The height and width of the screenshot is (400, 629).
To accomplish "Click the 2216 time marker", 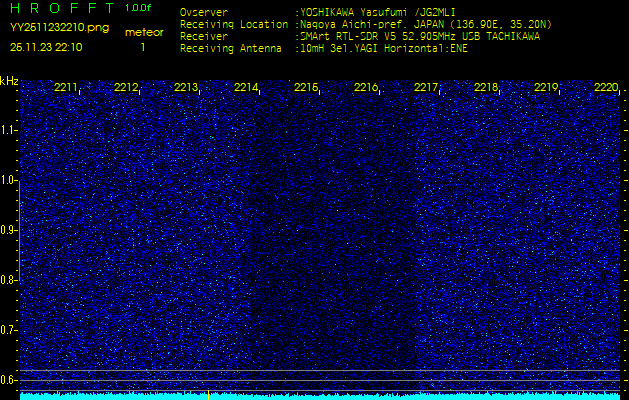I will coord(366,87).
